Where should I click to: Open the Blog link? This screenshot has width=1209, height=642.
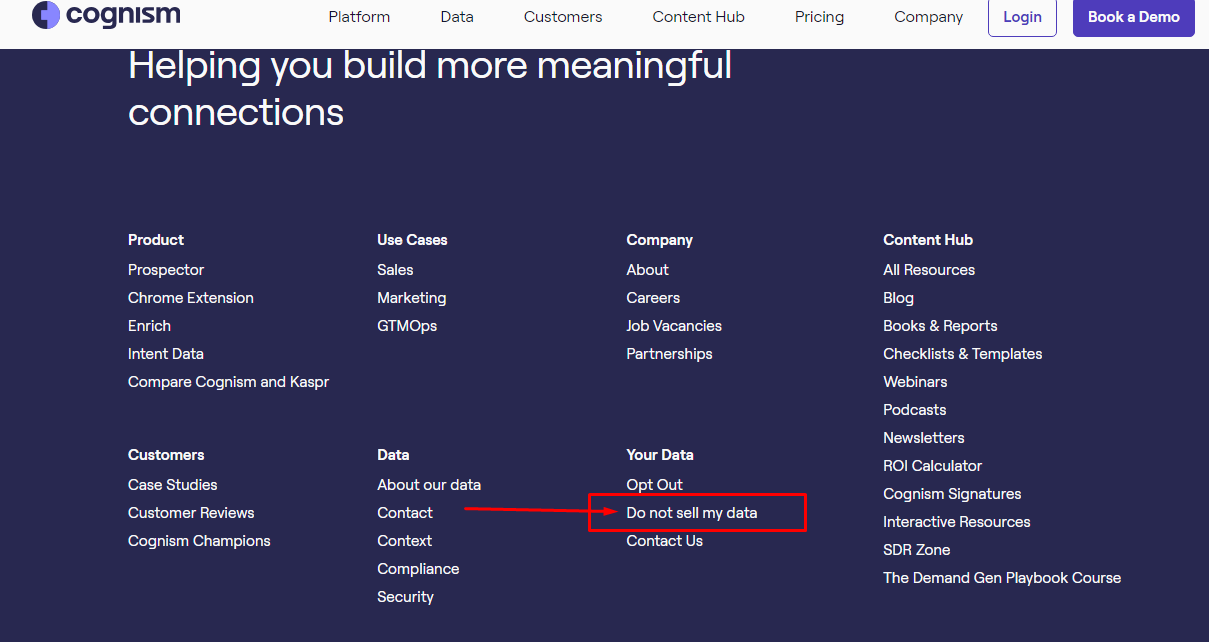(899, 298)
